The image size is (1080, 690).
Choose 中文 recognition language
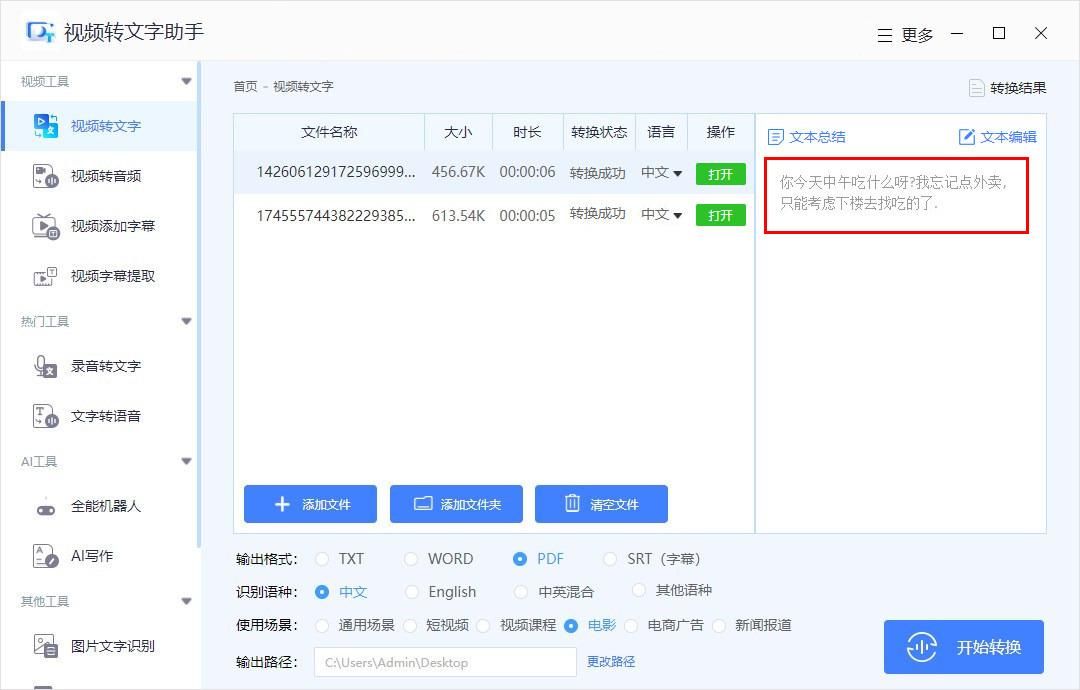[x=322, y=592]
